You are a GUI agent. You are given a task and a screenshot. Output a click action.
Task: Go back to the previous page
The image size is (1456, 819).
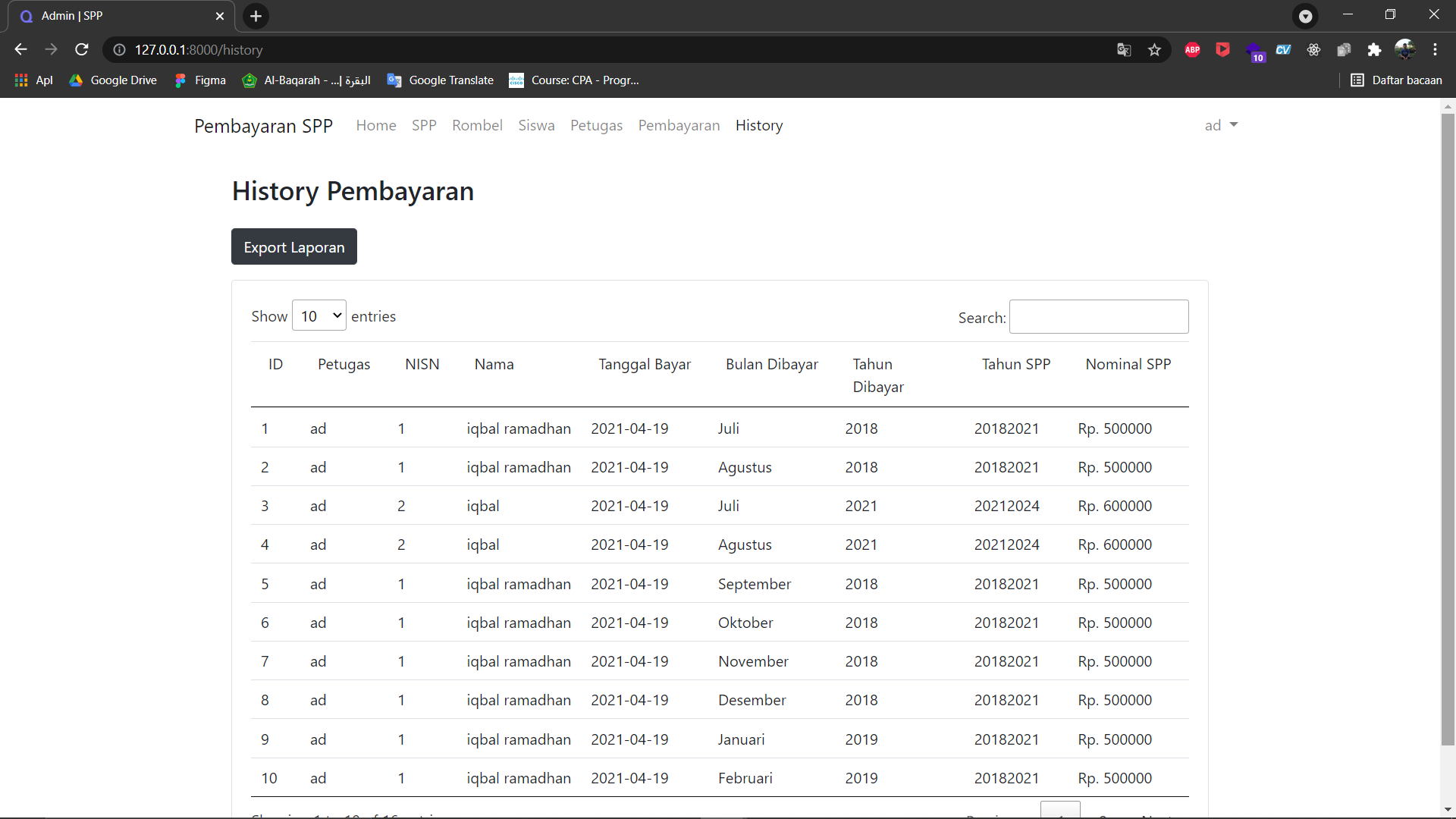pyautogui.click(x=20, y=49)
